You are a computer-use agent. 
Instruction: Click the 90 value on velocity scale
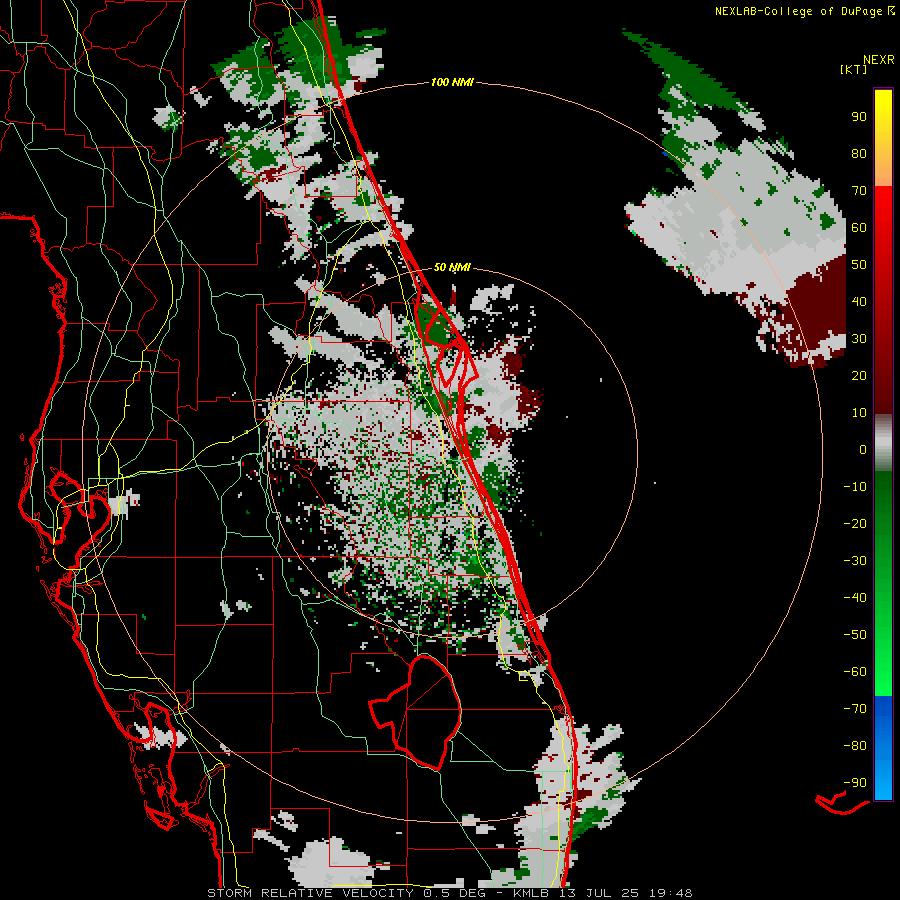(859, 117)
